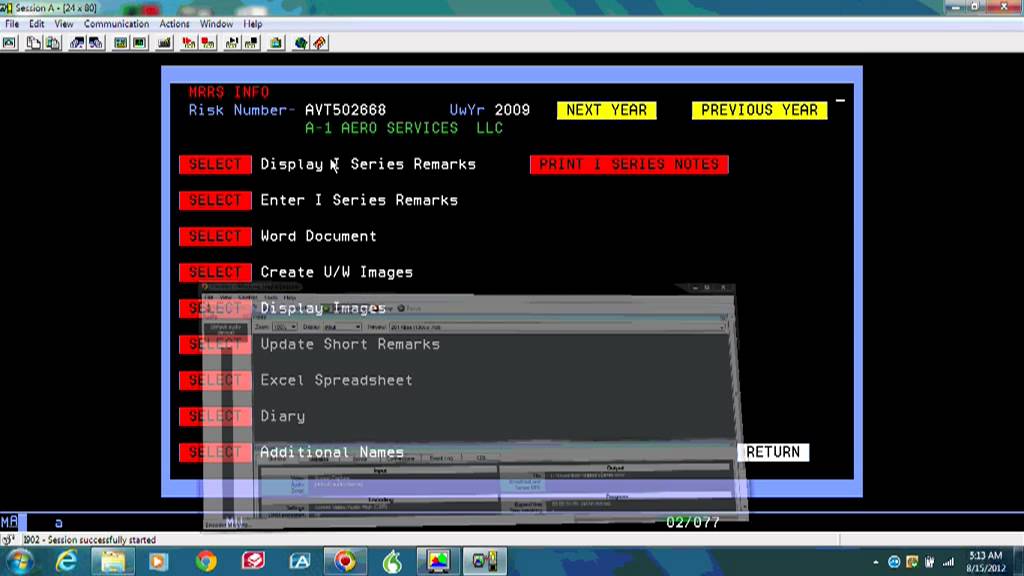Click the Diary label text
Screen dimensions: 1024x576
(x=283, y=416)
